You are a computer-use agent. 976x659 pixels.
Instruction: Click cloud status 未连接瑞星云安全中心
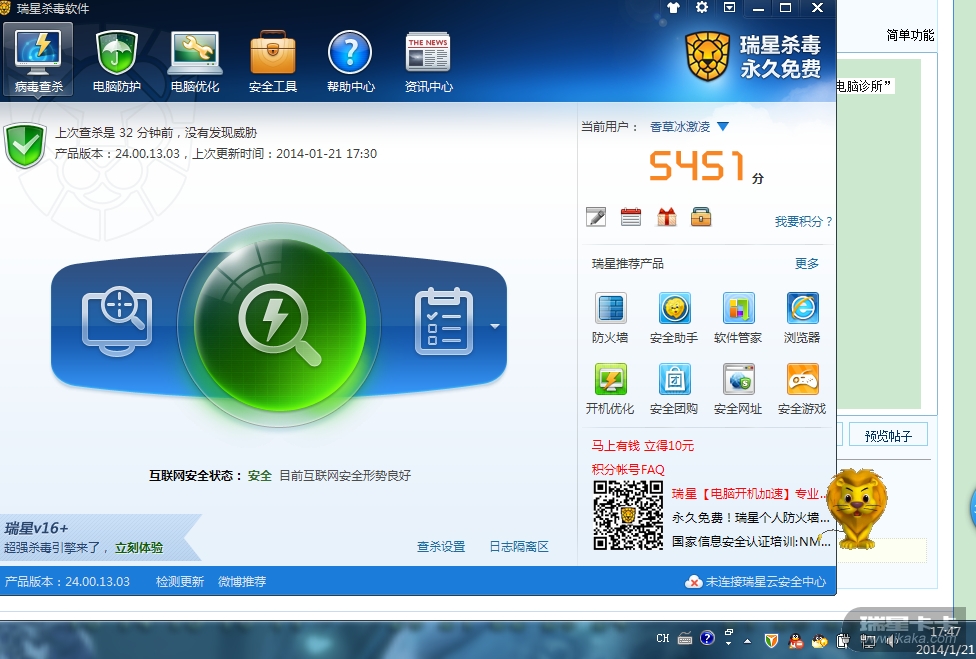pyautogui.click(x=756, y=582)
